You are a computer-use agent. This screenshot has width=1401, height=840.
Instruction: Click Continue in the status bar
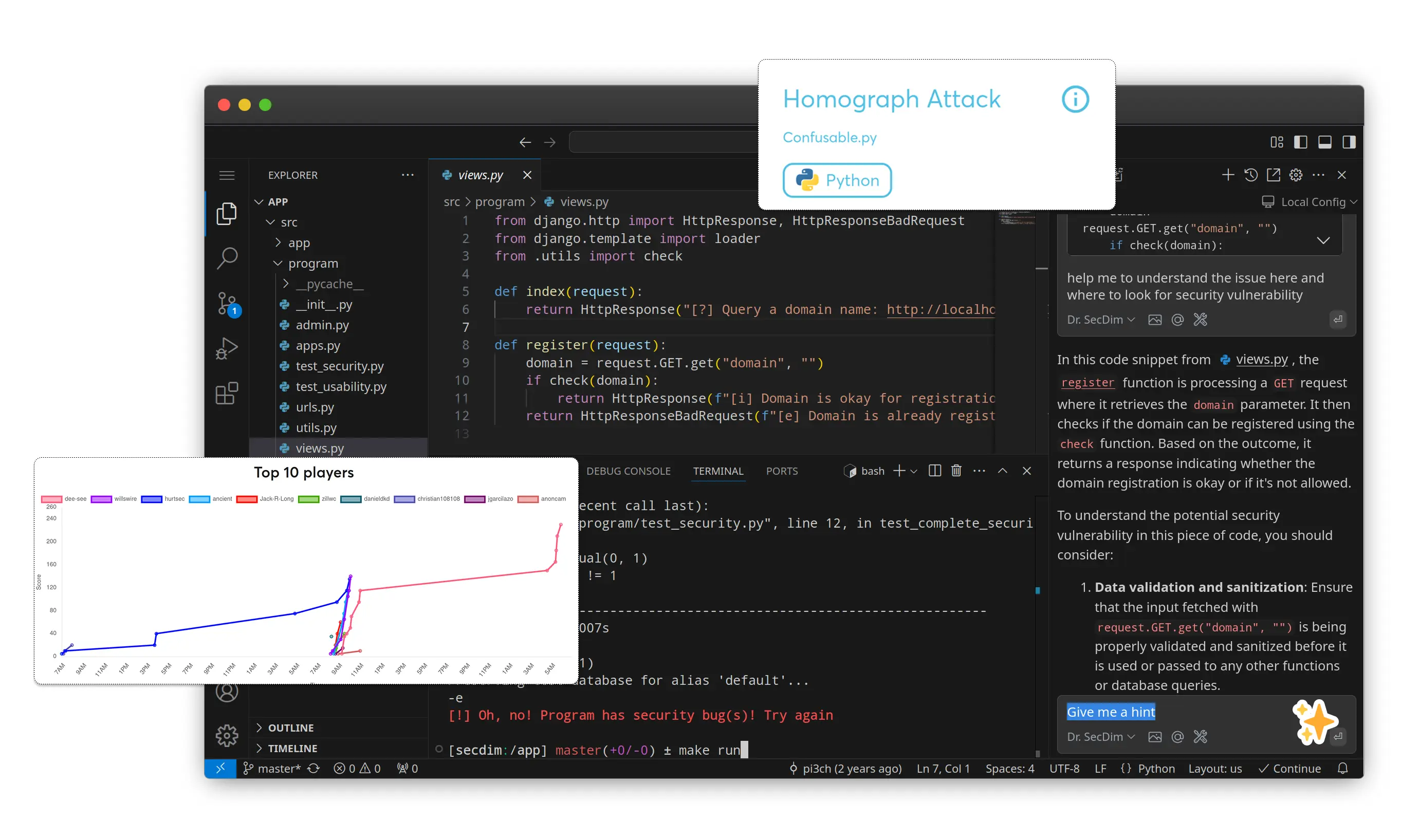point(1296,768)
